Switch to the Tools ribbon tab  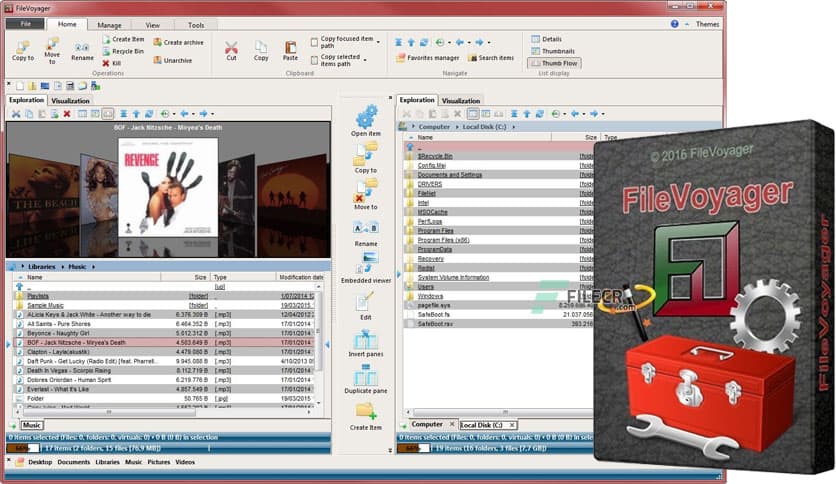click(196, 25)
